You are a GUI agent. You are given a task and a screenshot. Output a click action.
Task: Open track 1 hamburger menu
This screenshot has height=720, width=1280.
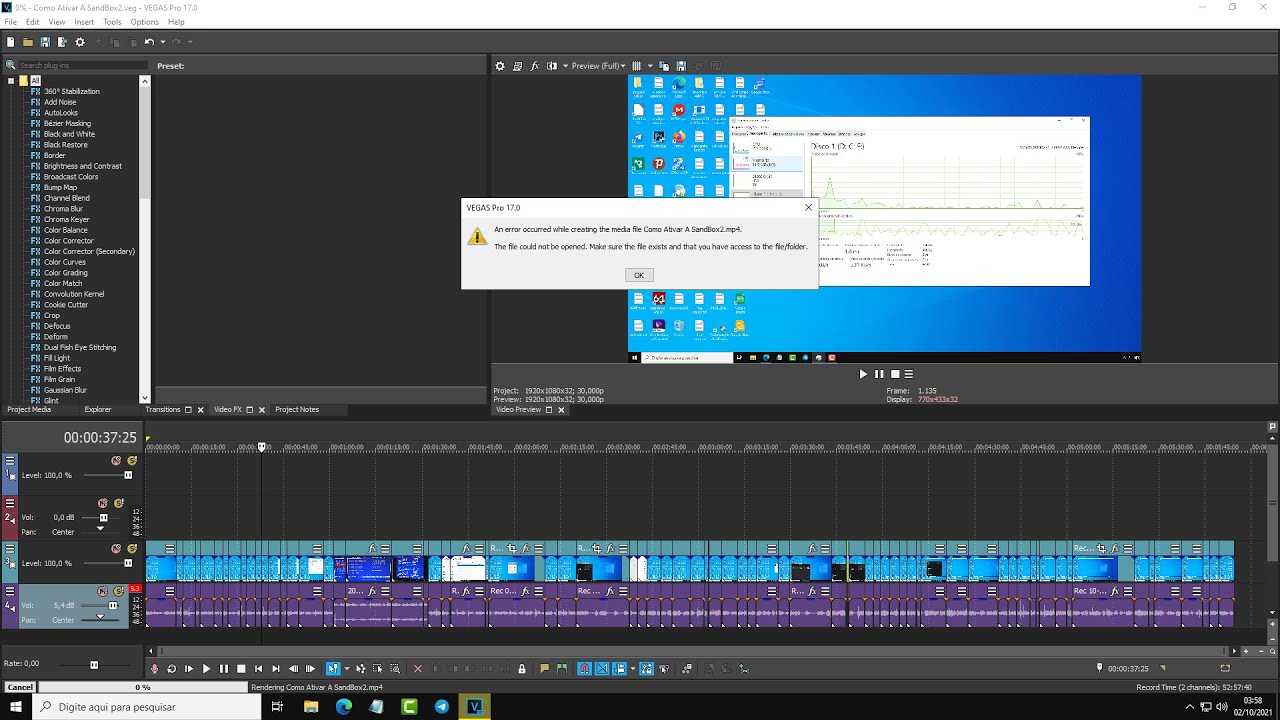[x=10, y=461]
